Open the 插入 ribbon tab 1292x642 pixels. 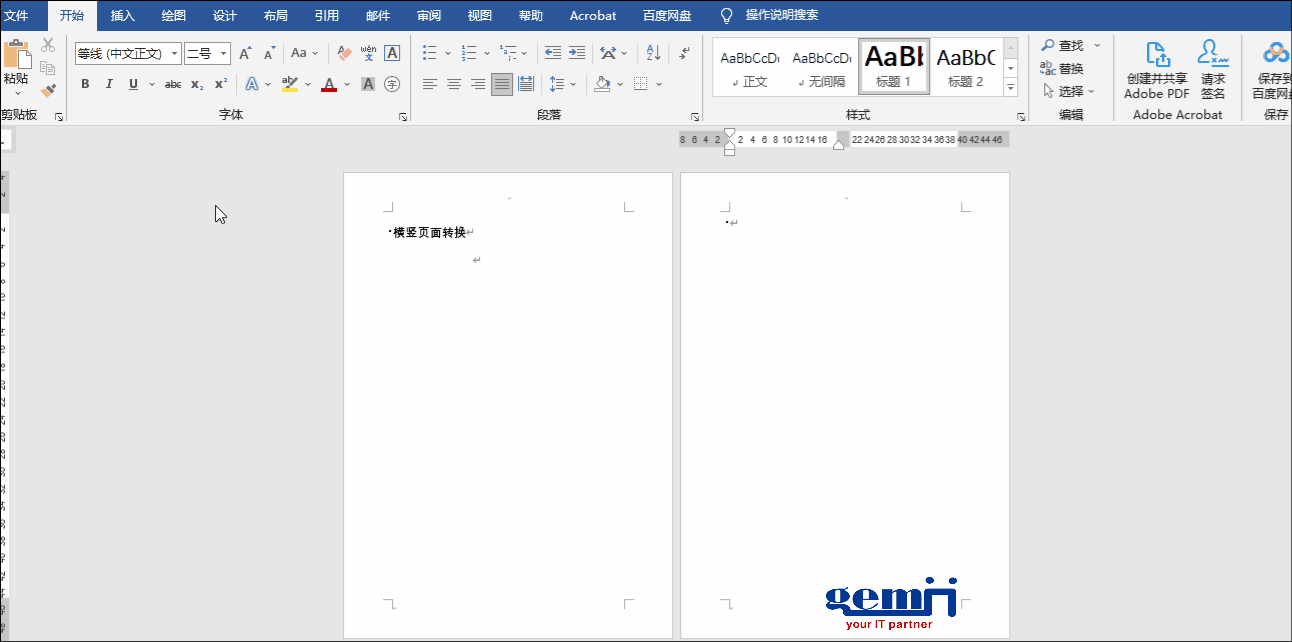coord(123,15)
